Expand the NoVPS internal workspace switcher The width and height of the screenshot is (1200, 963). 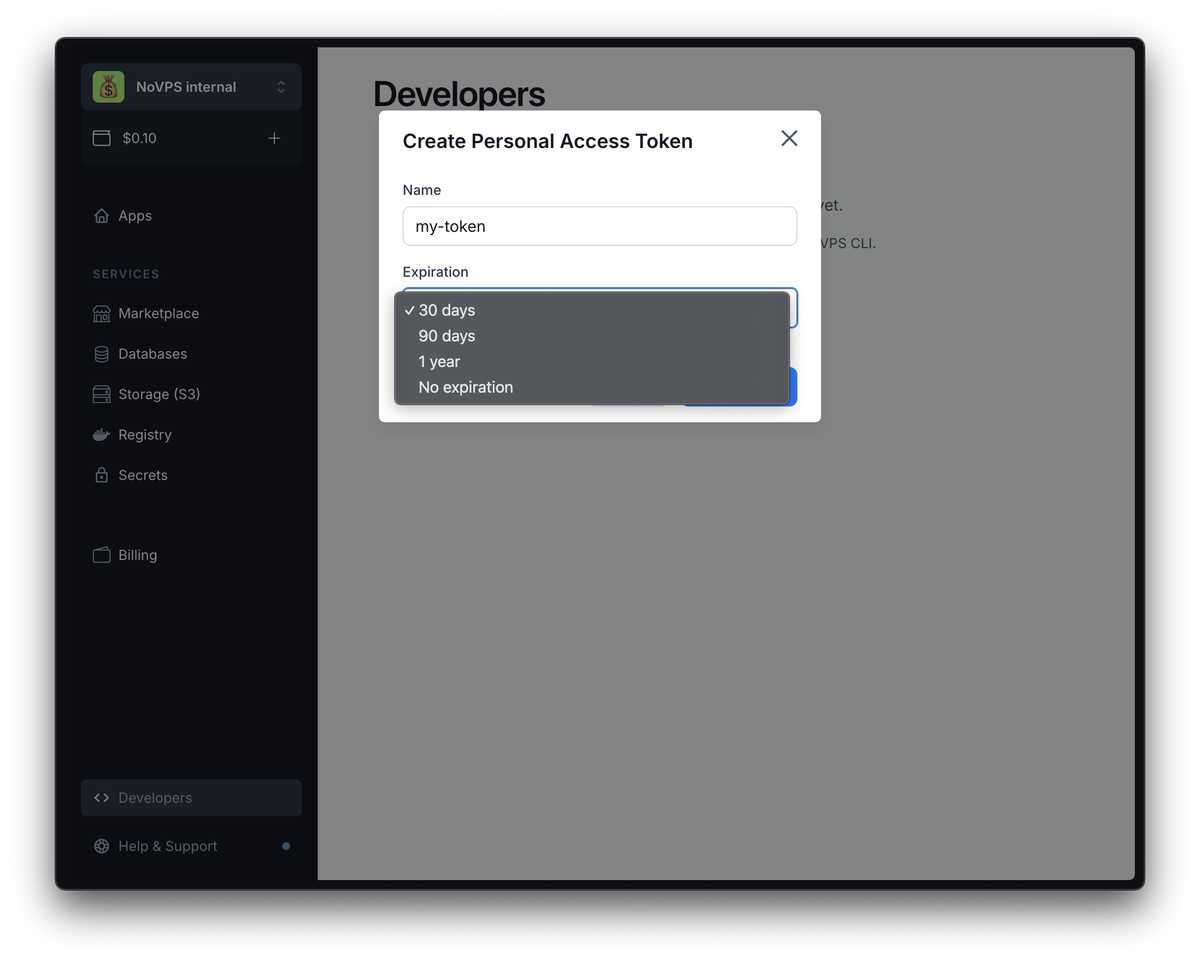coord(281,87)
